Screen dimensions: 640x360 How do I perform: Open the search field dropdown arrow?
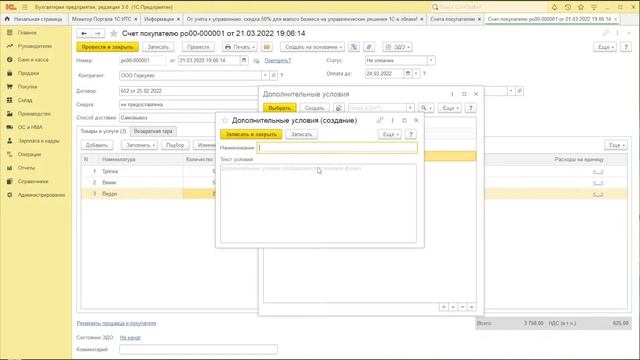pos(410,108)
